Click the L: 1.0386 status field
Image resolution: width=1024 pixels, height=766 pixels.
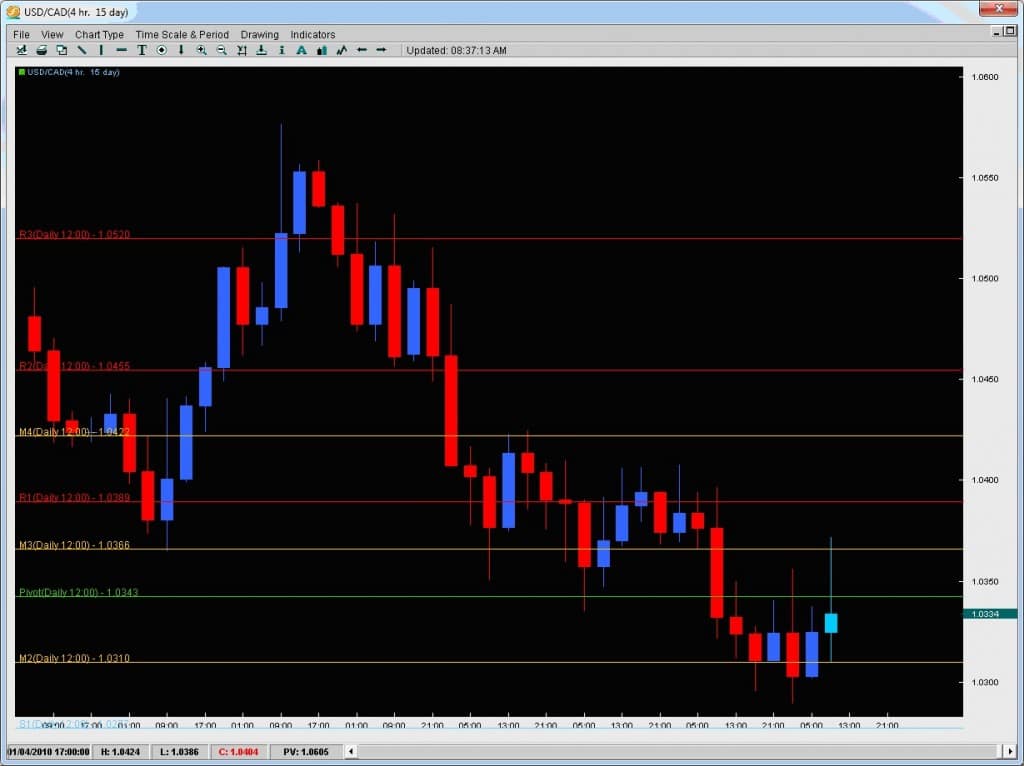point(180,752)
